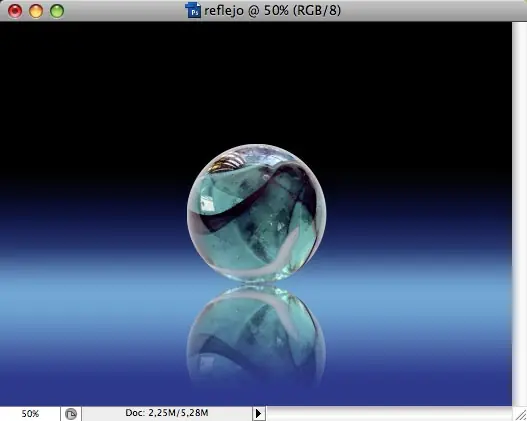527x421 pixels.
Task: Click the vertical scrollbar track at right
Action: click(519, 214)
